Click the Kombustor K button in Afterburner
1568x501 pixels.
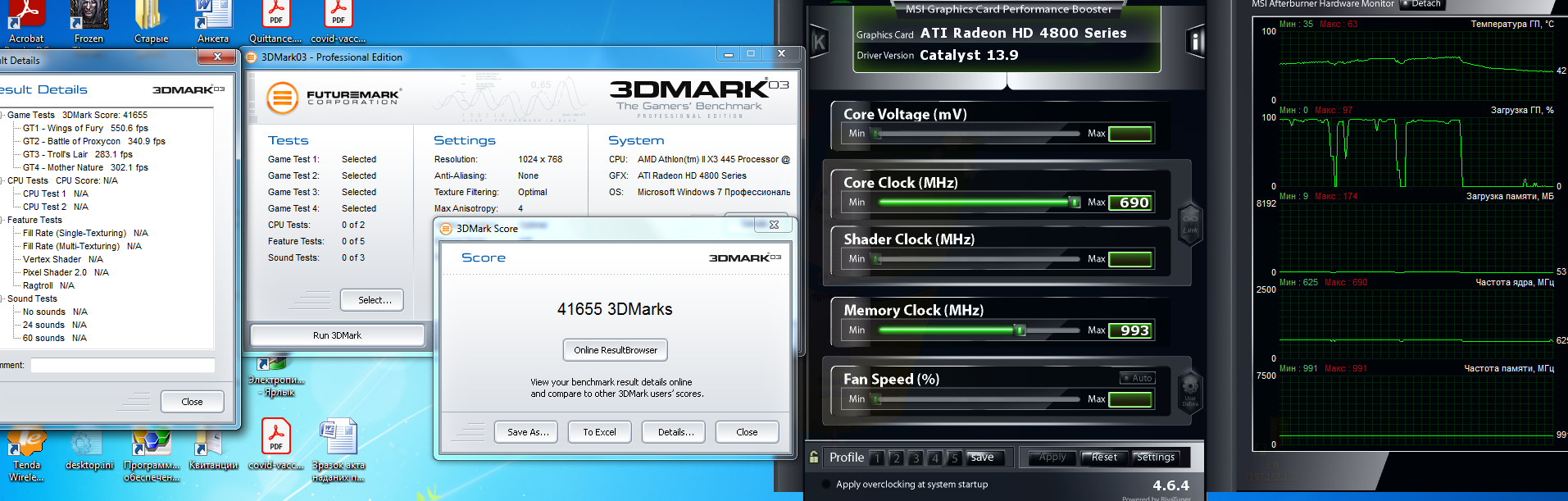tap(819, 41)
